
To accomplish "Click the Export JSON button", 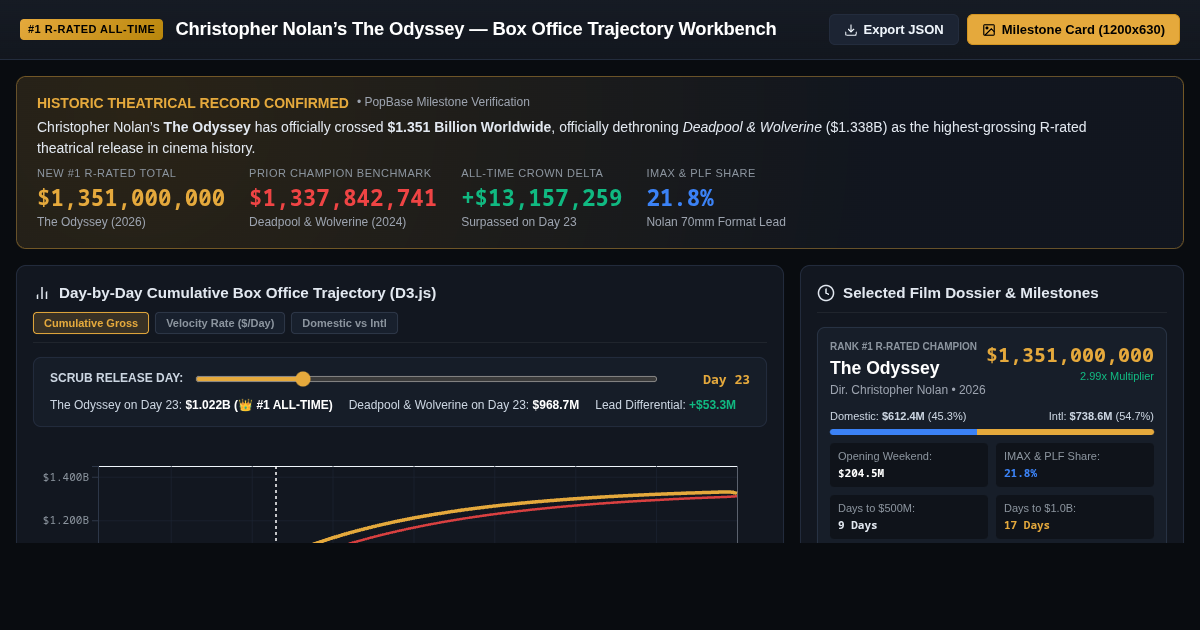I will [x=893, y=29].
